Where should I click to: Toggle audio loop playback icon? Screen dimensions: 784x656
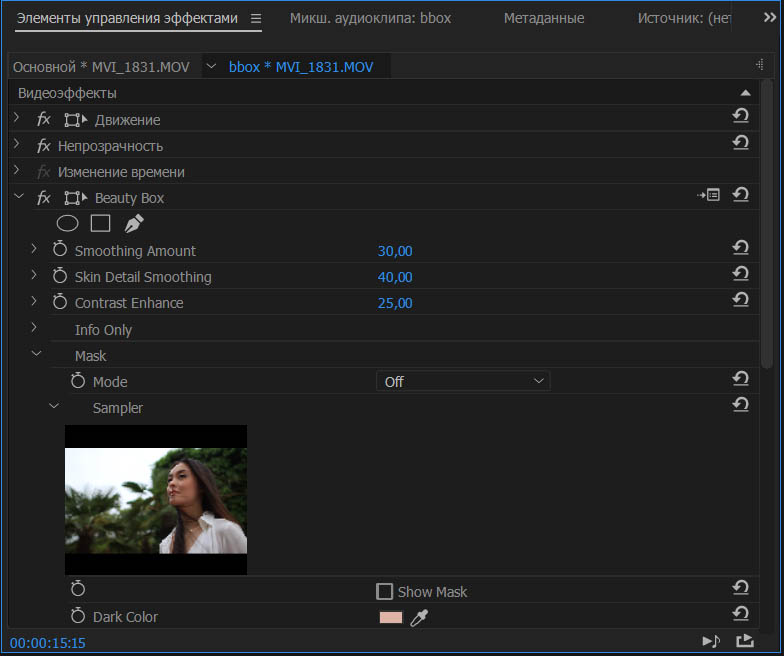coord(711,641)
